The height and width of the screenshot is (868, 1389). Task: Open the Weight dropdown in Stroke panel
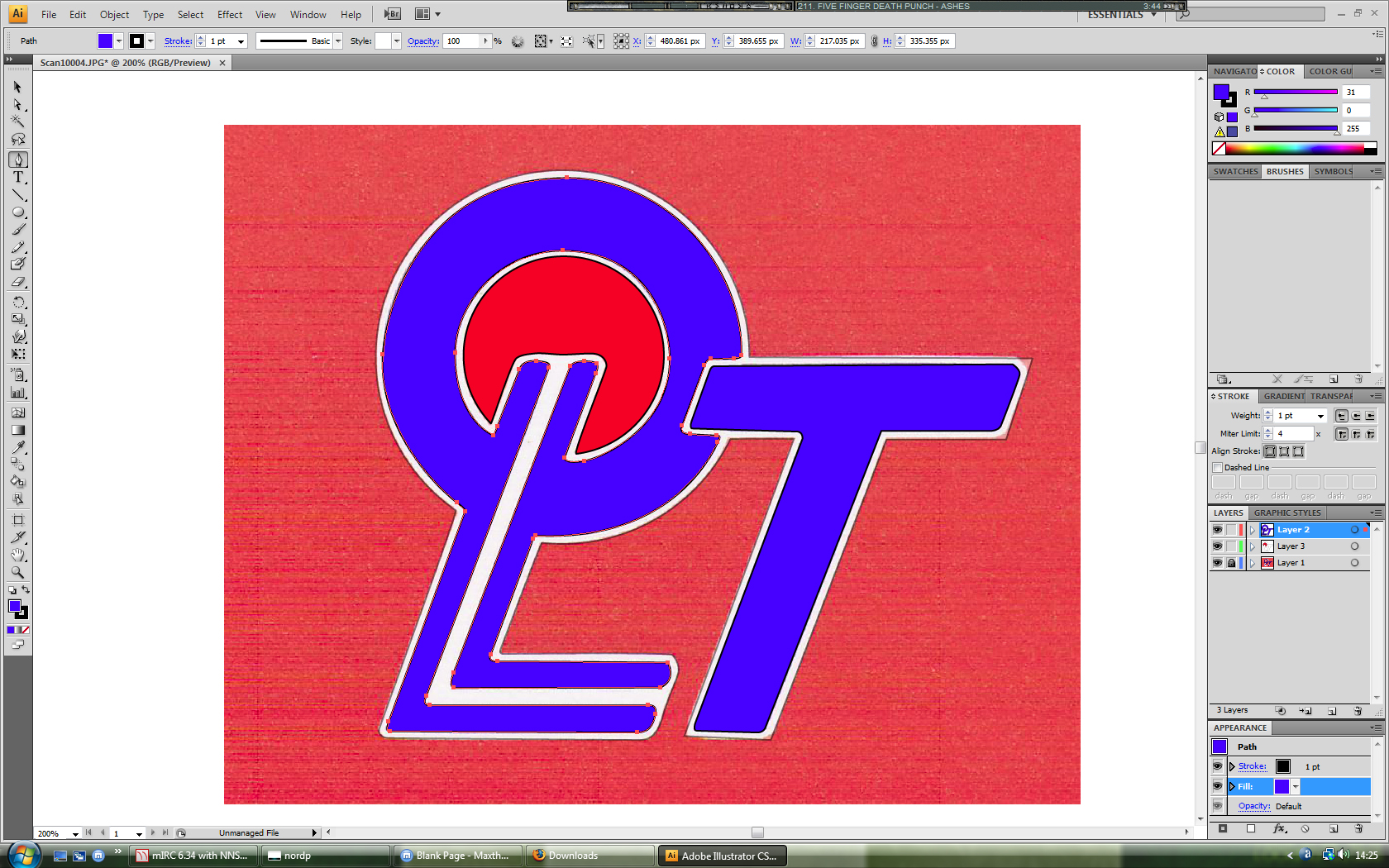click(1320, 416)
